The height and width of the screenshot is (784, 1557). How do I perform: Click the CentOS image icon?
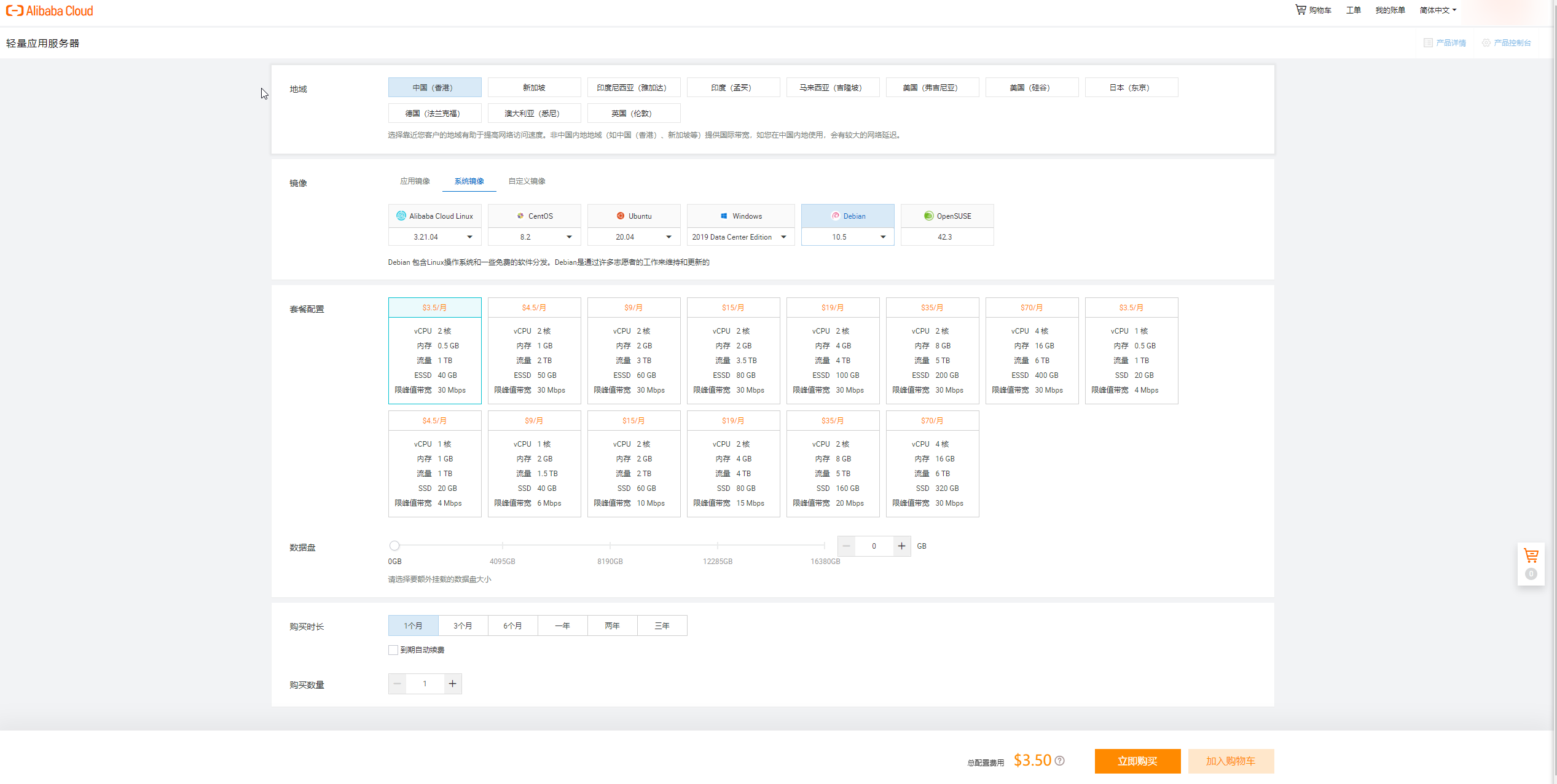[520, 216]
